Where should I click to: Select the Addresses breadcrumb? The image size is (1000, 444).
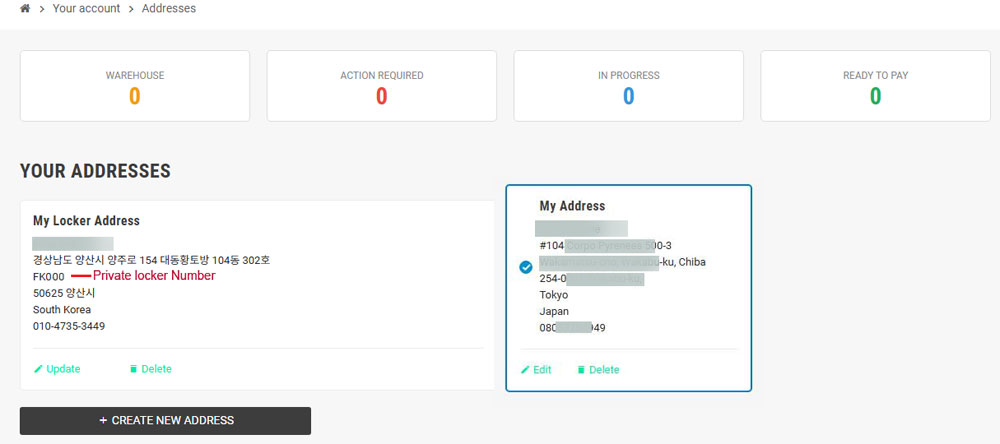point(169,9)
